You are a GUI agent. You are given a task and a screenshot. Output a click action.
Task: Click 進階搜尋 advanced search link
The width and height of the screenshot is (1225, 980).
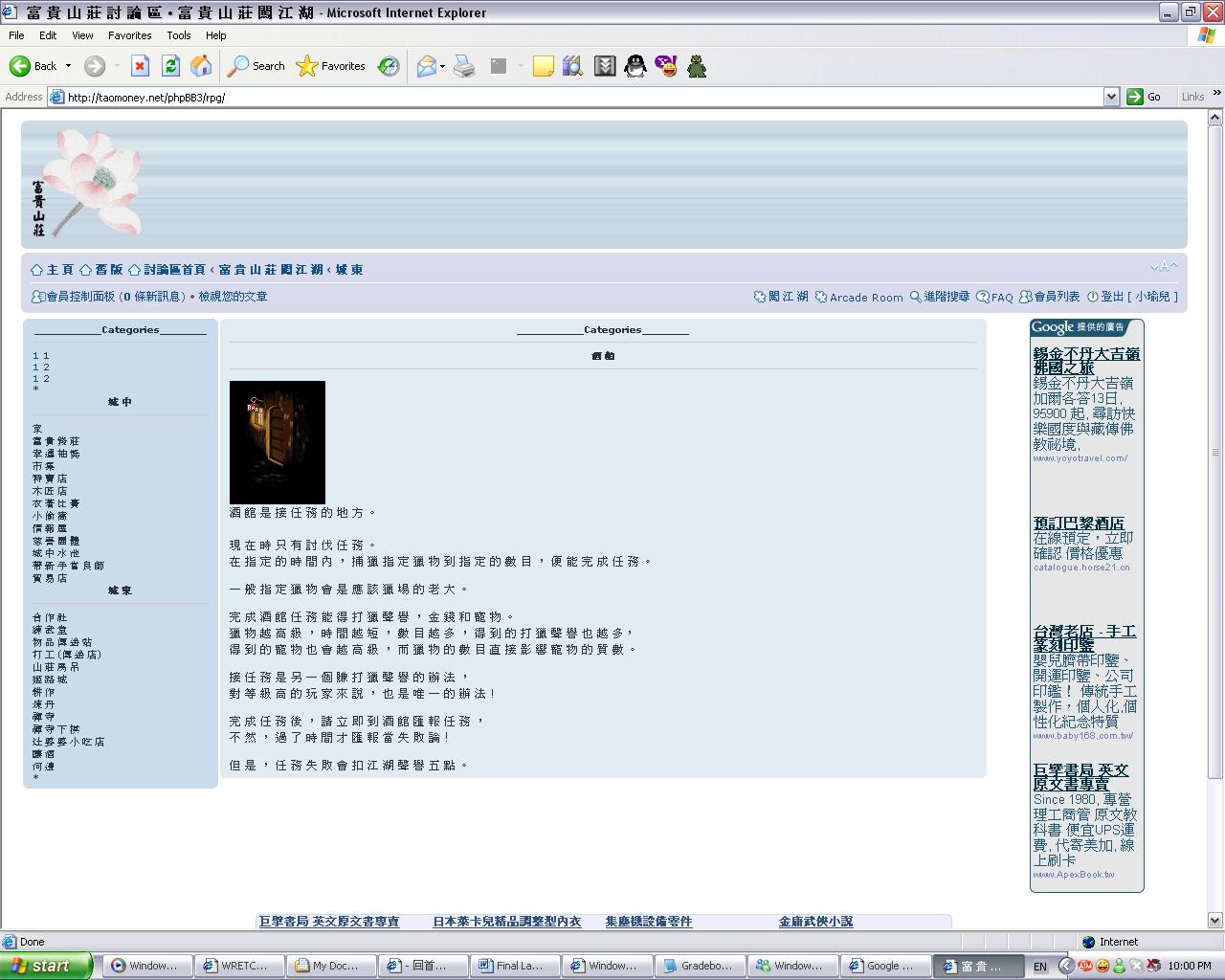click(x=947, y=297)
